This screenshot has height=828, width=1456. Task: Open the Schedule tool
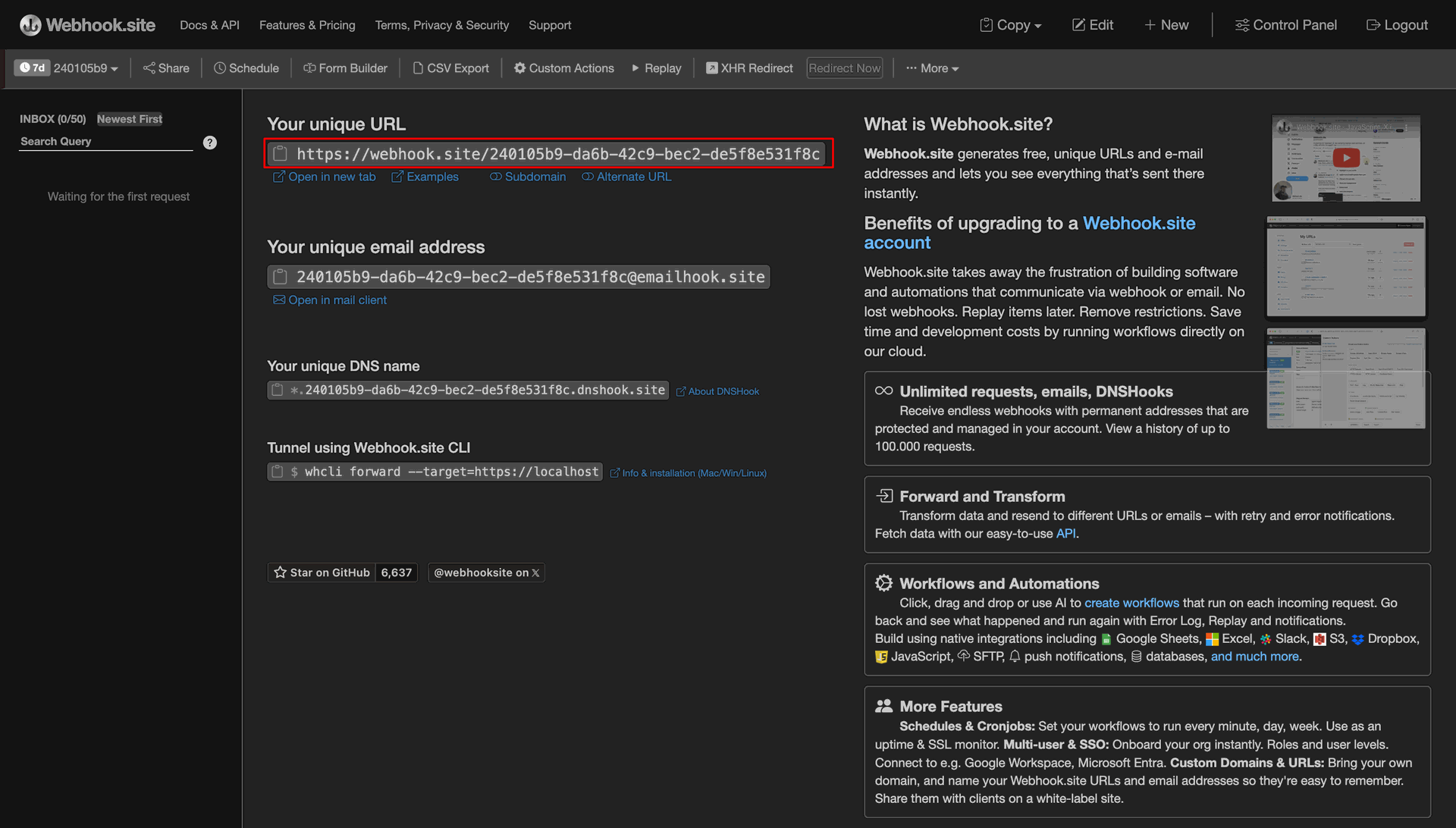246,68
